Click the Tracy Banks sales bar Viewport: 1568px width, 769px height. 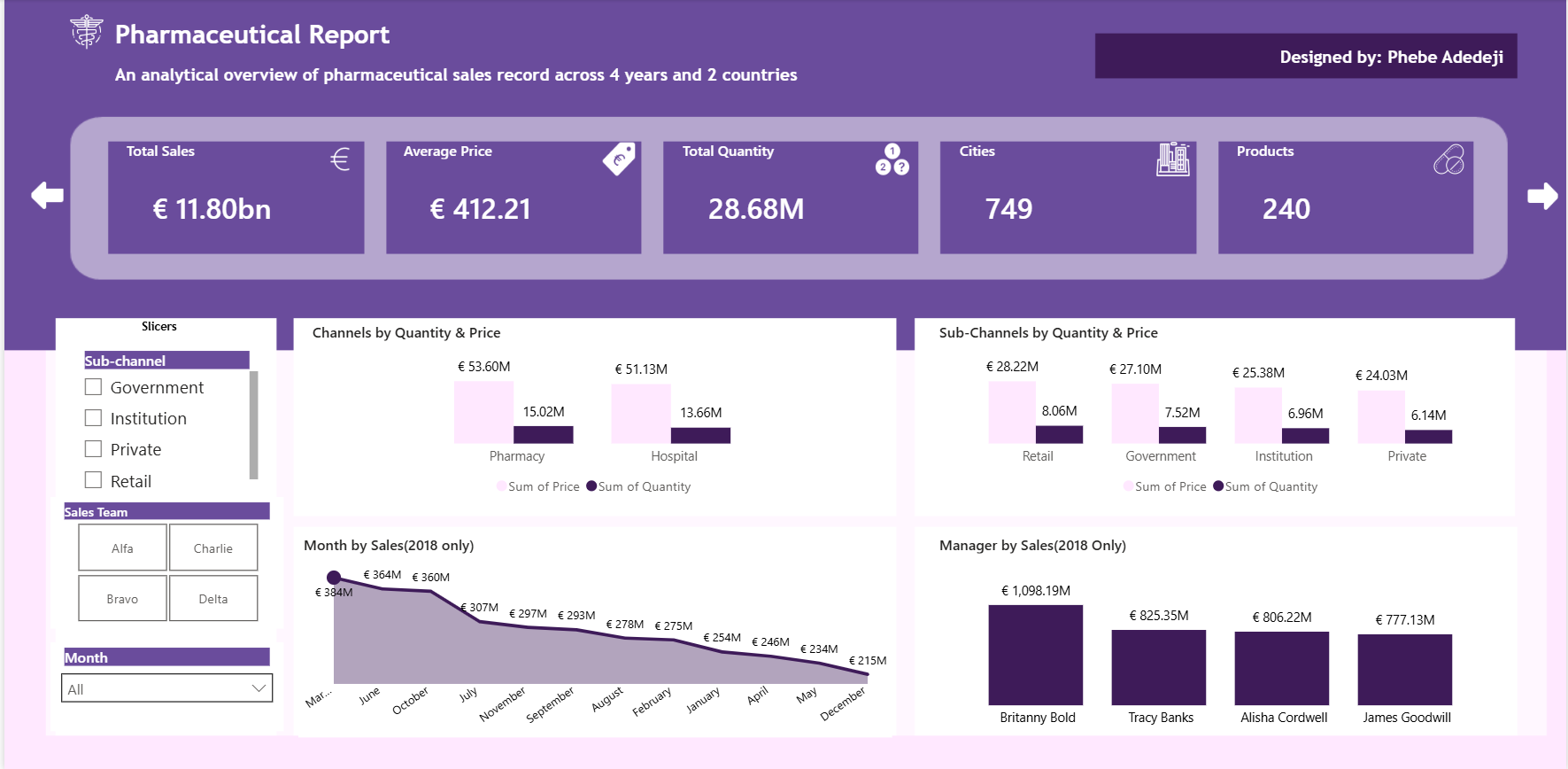pyautogui.click(x=1159, y=667)
